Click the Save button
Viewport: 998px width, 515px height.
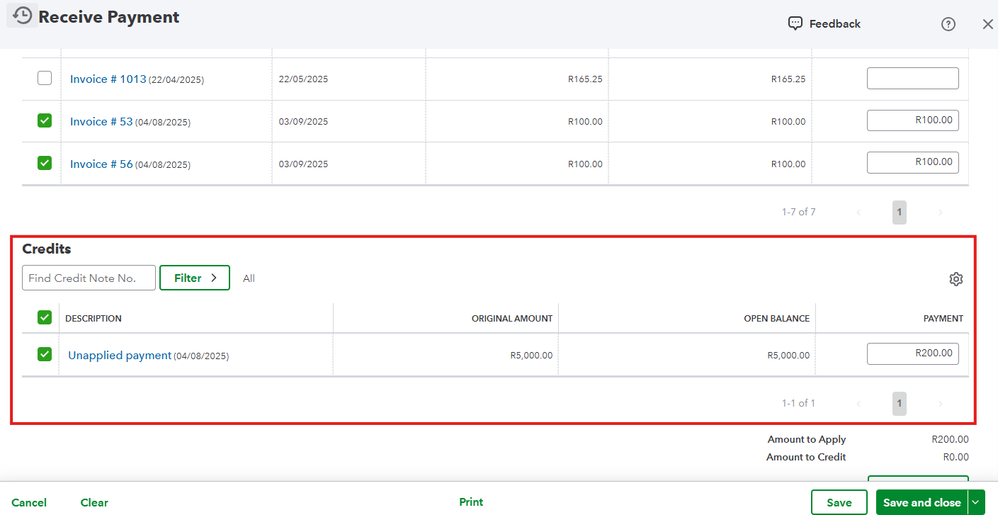click(839, 502)
